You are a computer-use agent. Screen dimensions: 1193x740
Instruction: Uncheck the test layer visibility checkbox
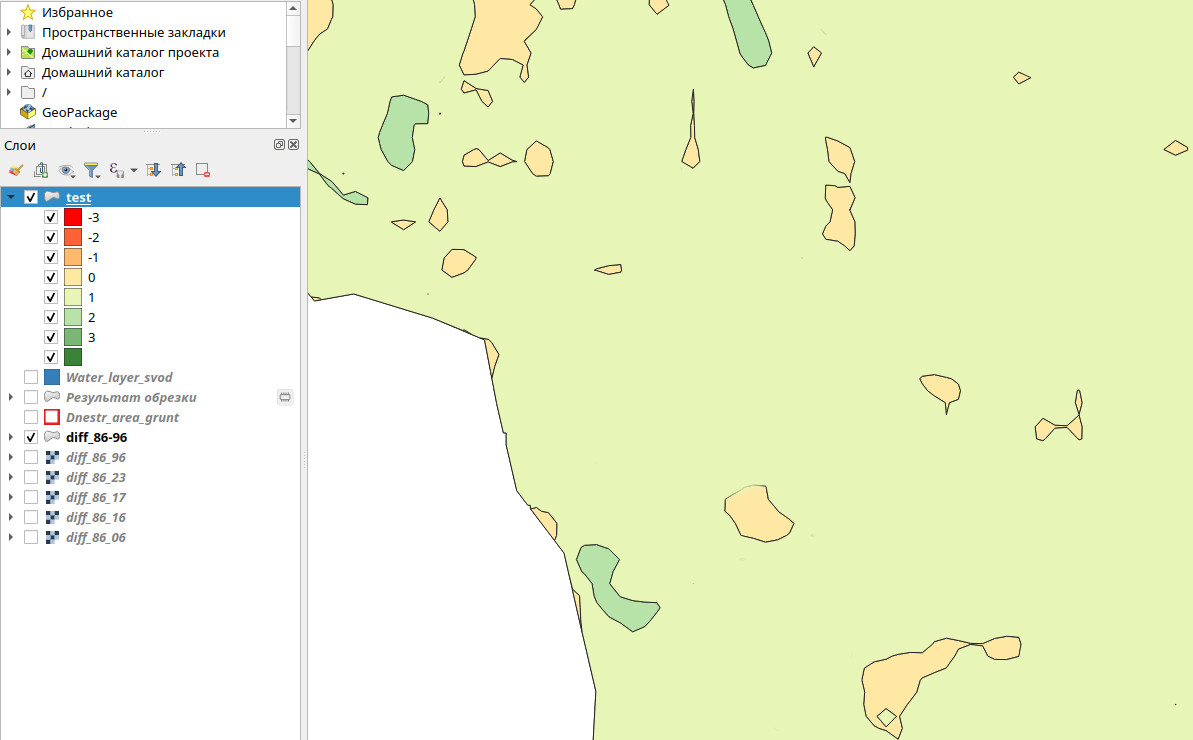coord(31,197)
